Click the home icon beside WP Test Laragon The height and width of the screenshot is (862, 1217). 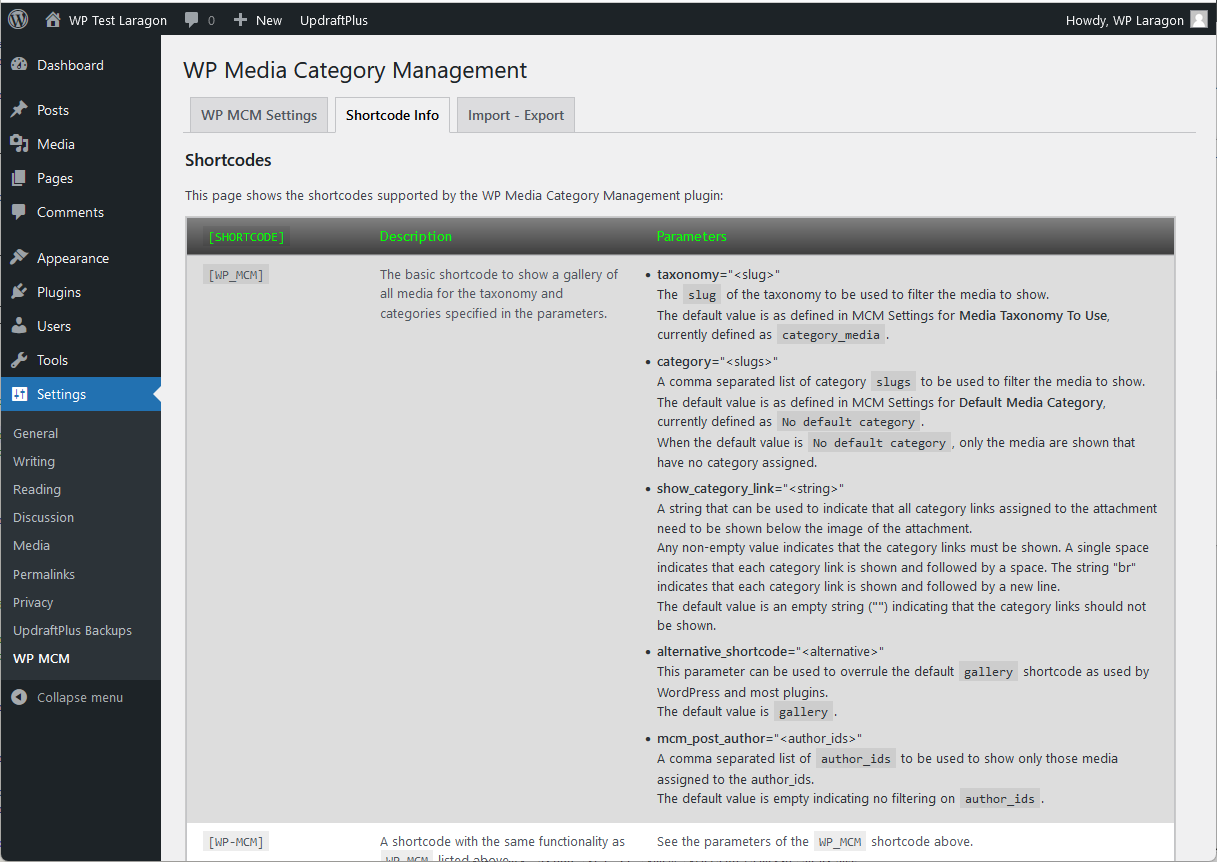click(53, 19)
